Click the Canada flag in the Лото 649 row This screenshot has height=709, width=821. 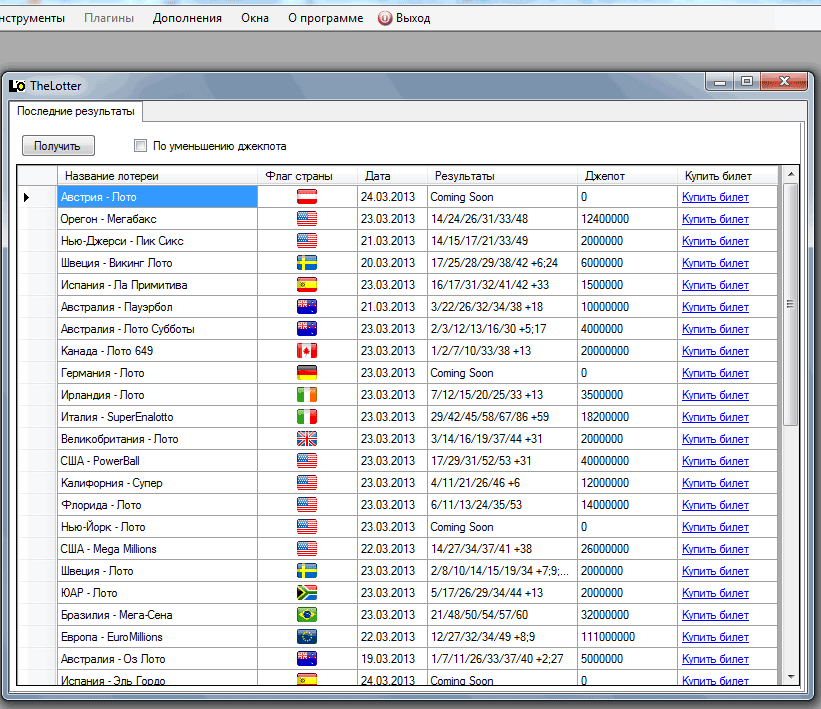pyautogui.click(x=307, y=351)
